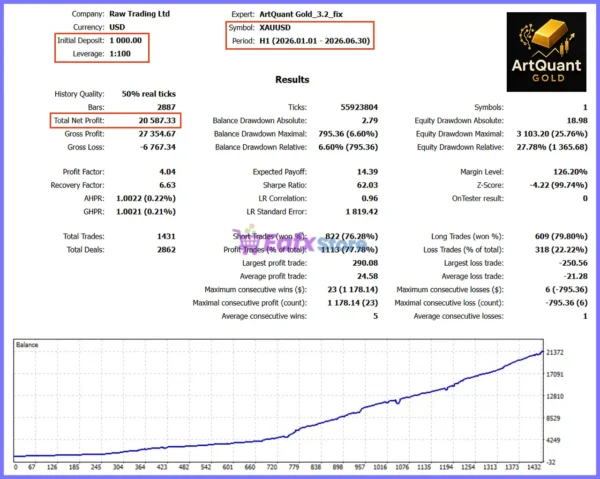
Task: Select Average profit trade value "24.58"
Action: click(x=367, y=276)
